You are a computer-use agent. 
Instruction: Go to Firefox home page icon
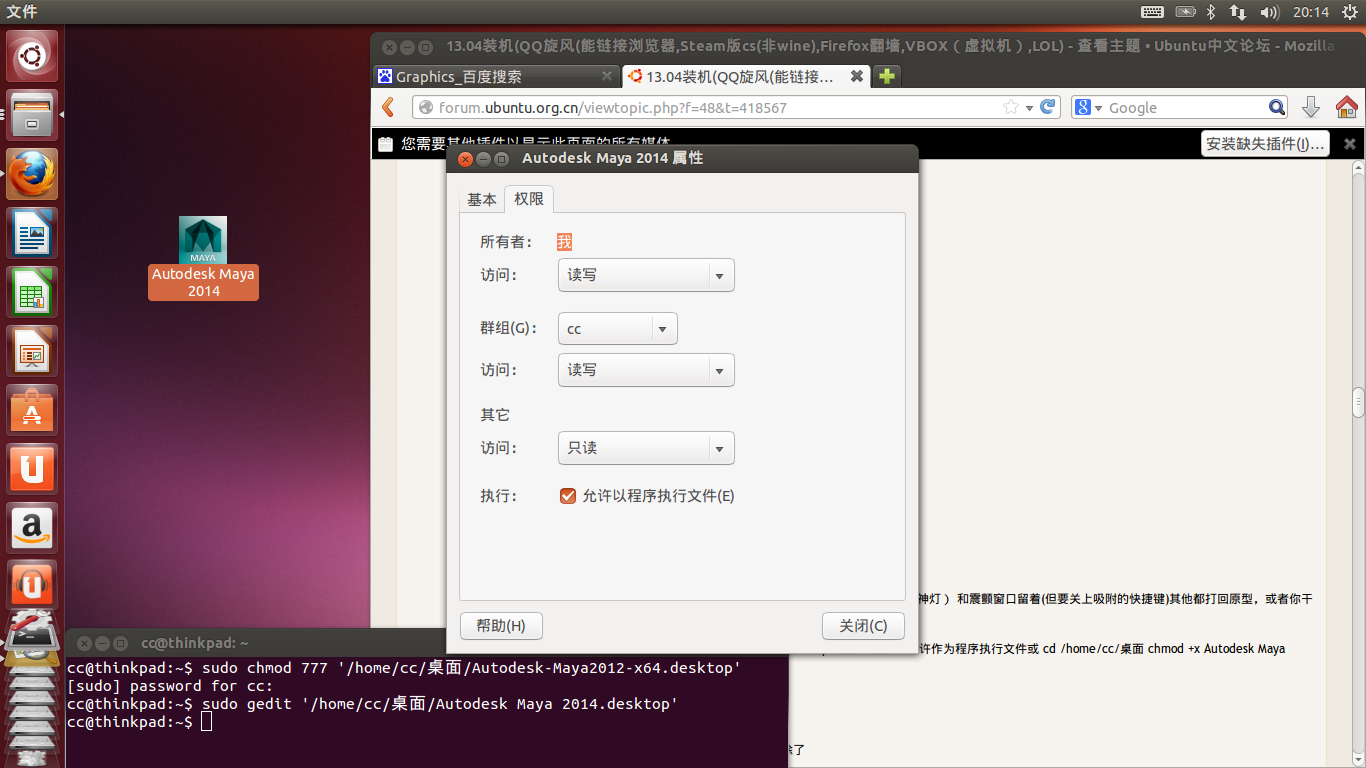[x=1346, y=107]
